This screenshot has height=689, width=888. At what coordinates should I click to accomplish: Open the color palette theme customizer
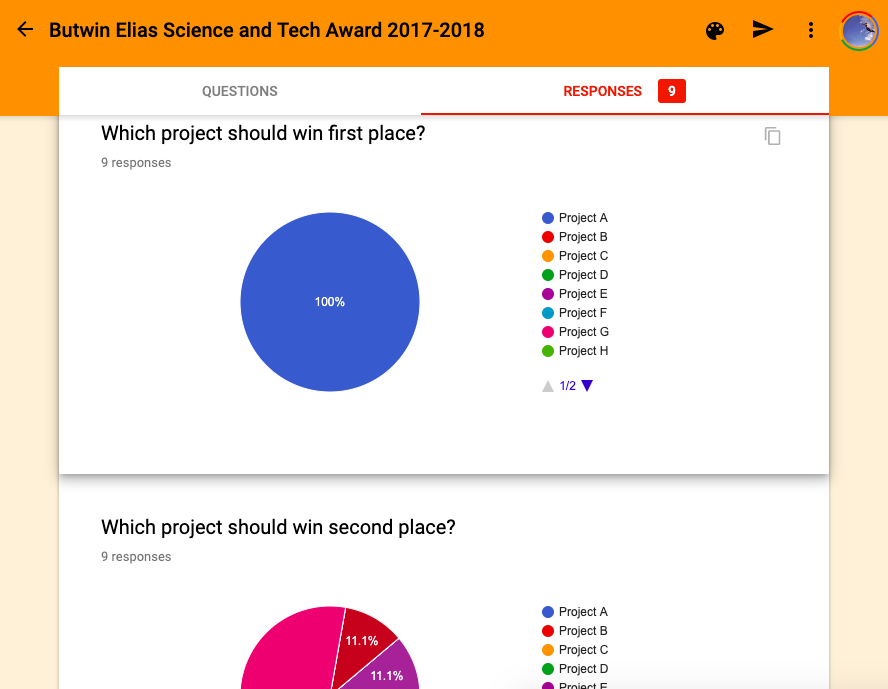(x=715, y=30)
